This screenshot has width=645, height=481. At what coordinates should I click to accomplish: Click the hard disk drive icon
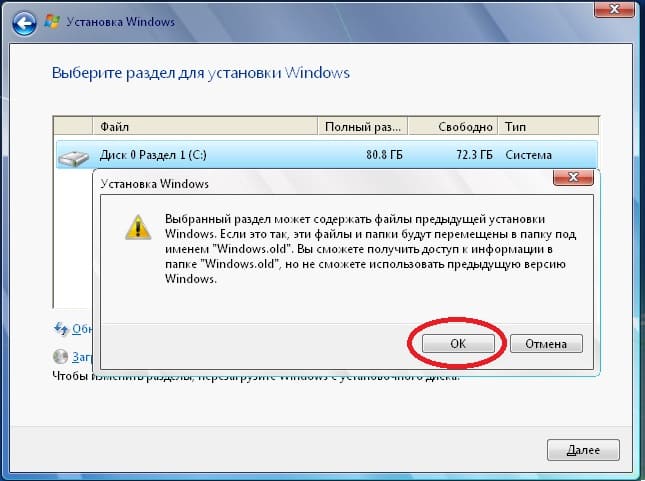pos(72,156)
